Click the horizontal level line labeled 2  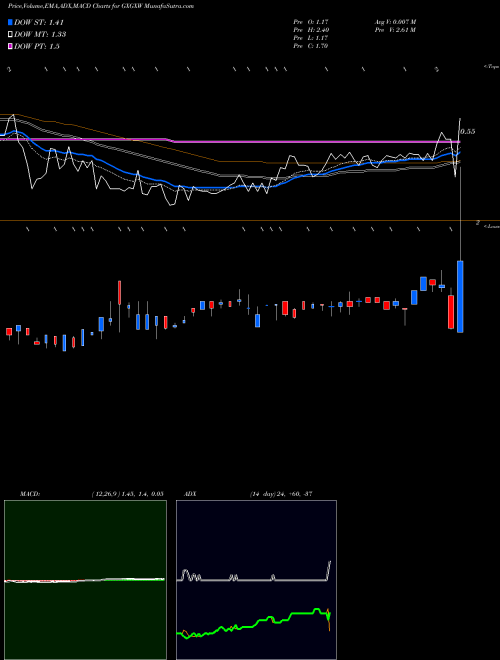click(x=250, y=221)
